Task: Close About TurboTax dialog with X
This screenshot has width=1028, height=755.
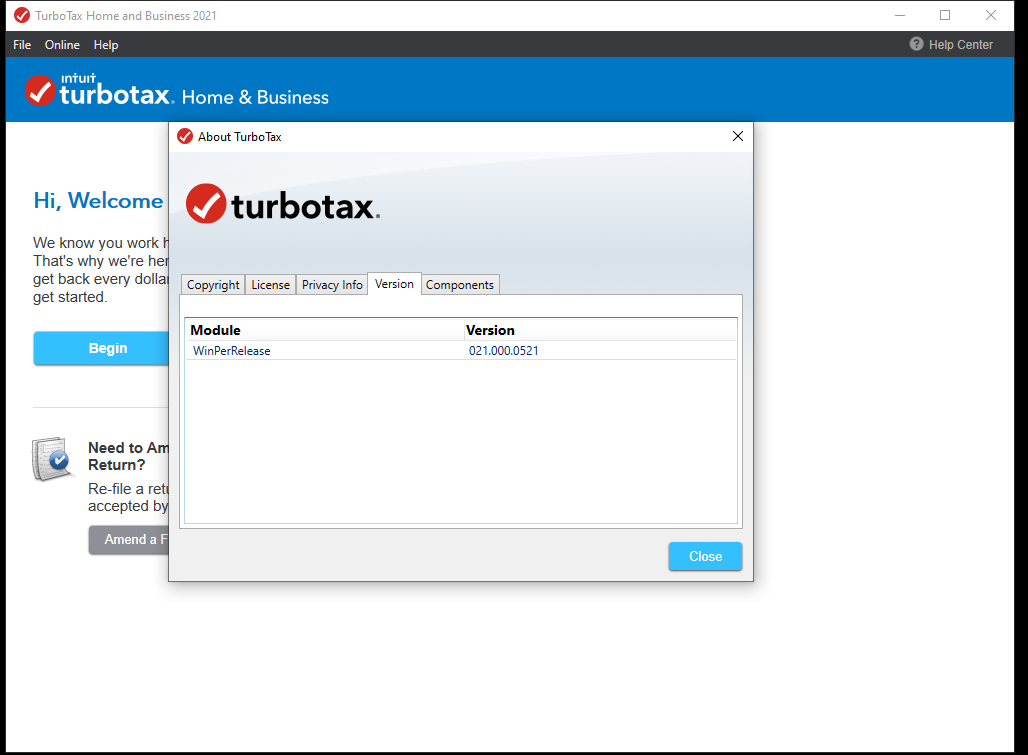Action: click(x=738, y=136)
